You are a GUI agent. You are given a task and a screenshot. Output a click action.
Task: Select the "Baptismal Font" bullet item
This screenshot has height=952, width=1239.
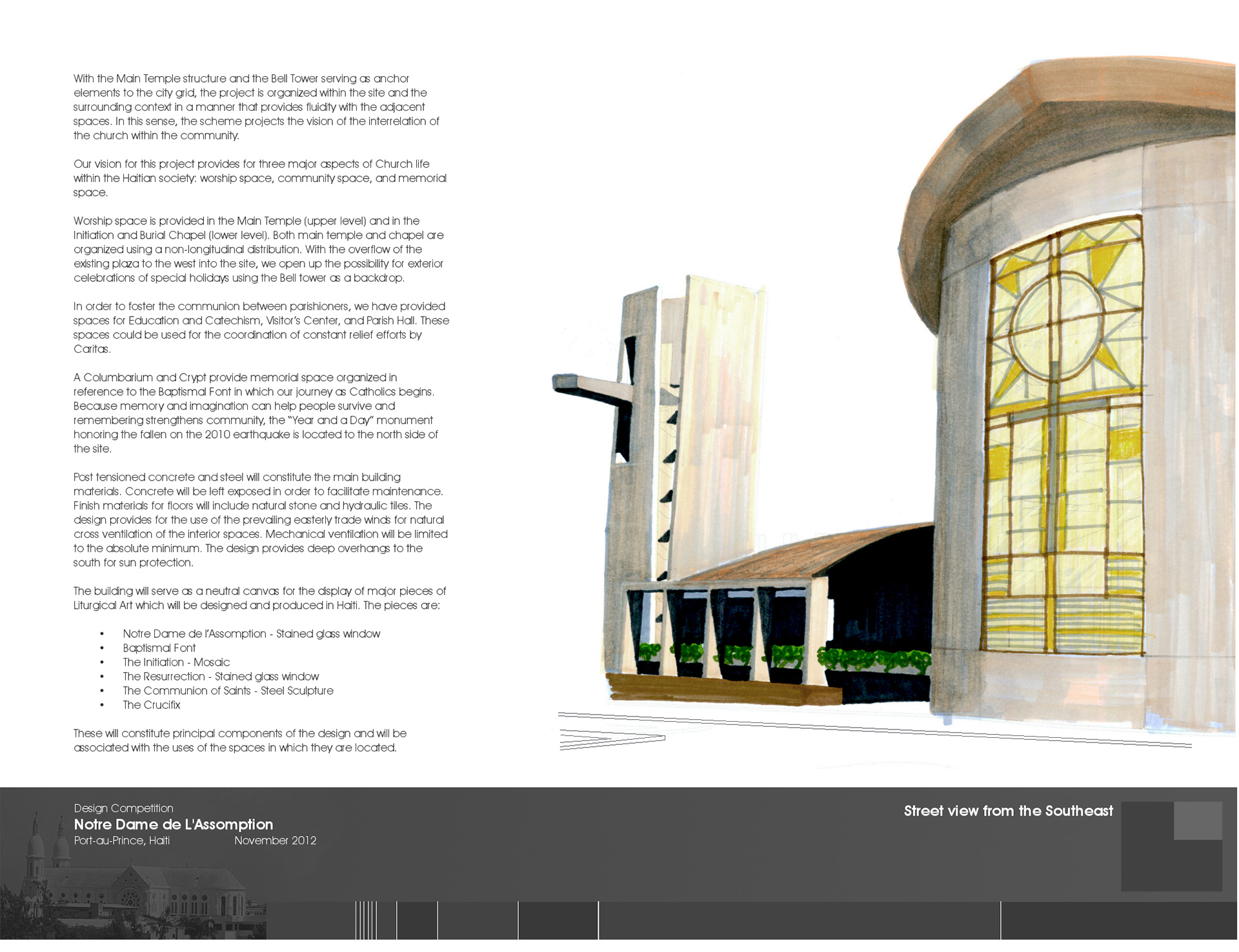[159, 648]
